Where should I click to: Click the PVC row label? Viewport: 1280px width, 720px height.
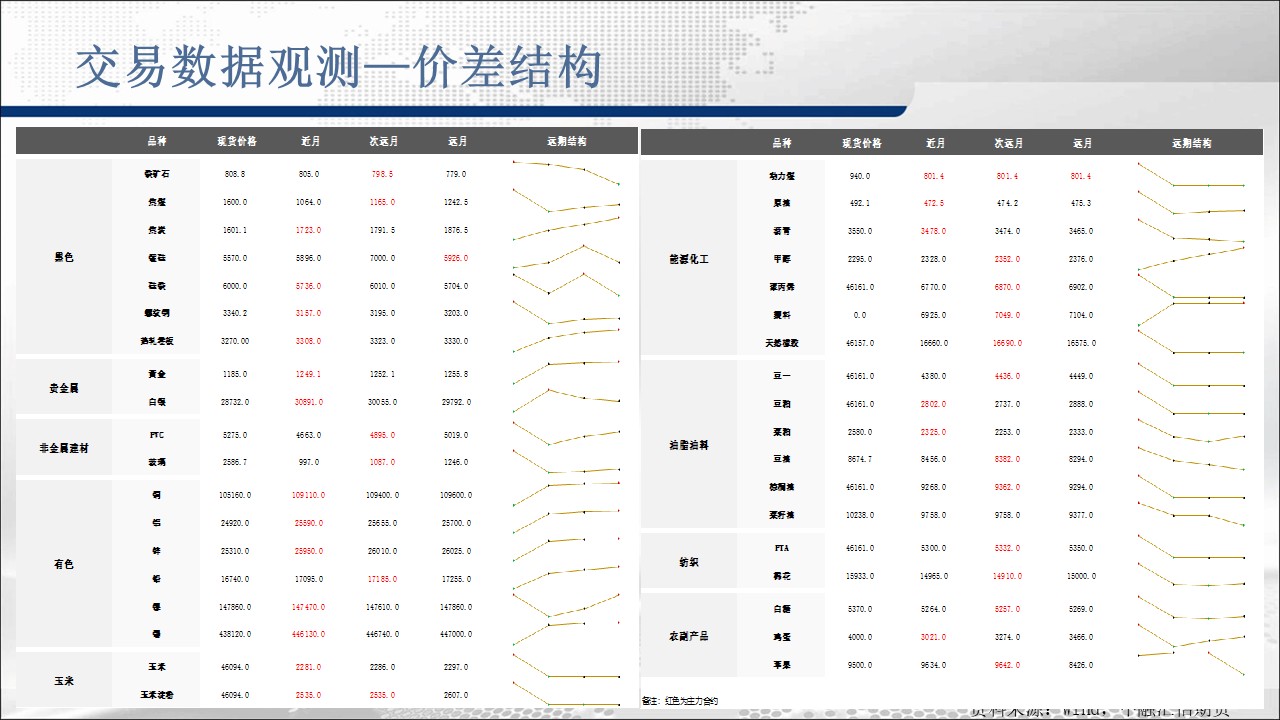click(157, 435)
